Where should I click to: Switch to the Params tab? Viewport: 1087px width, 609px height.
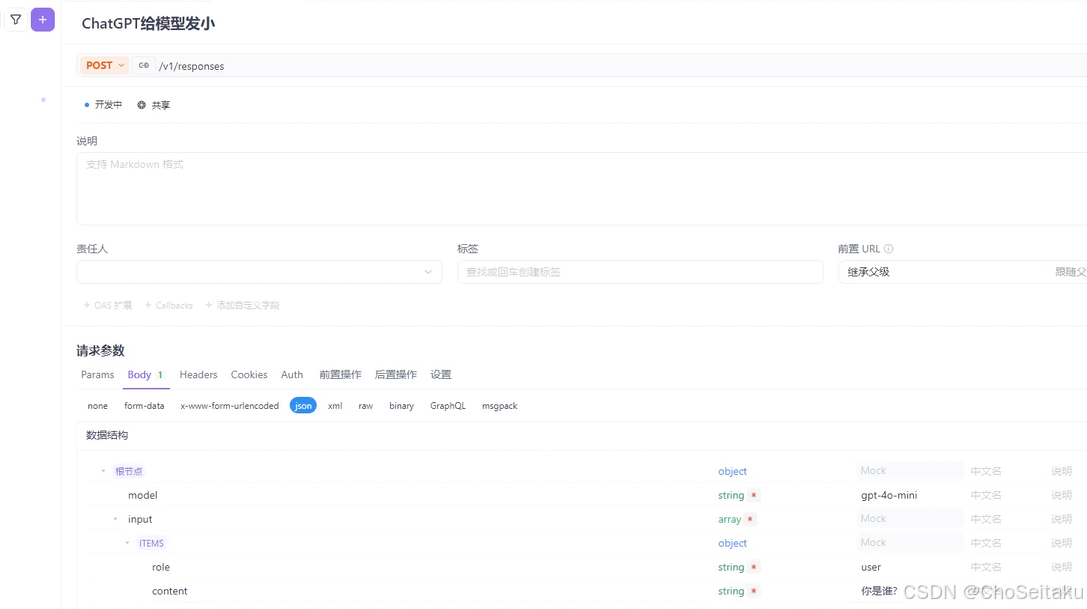97,375
